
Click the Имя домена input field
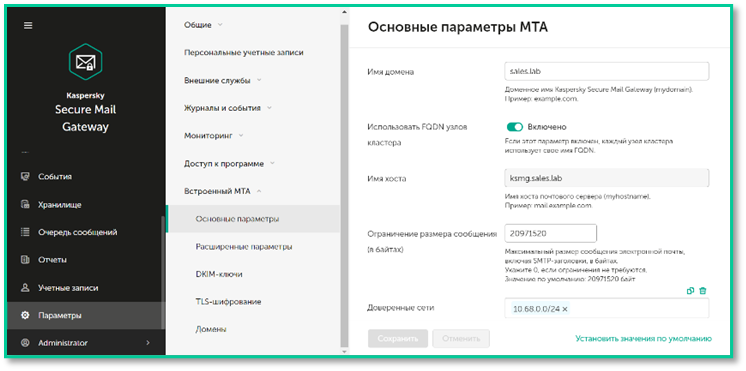(607, 71)
